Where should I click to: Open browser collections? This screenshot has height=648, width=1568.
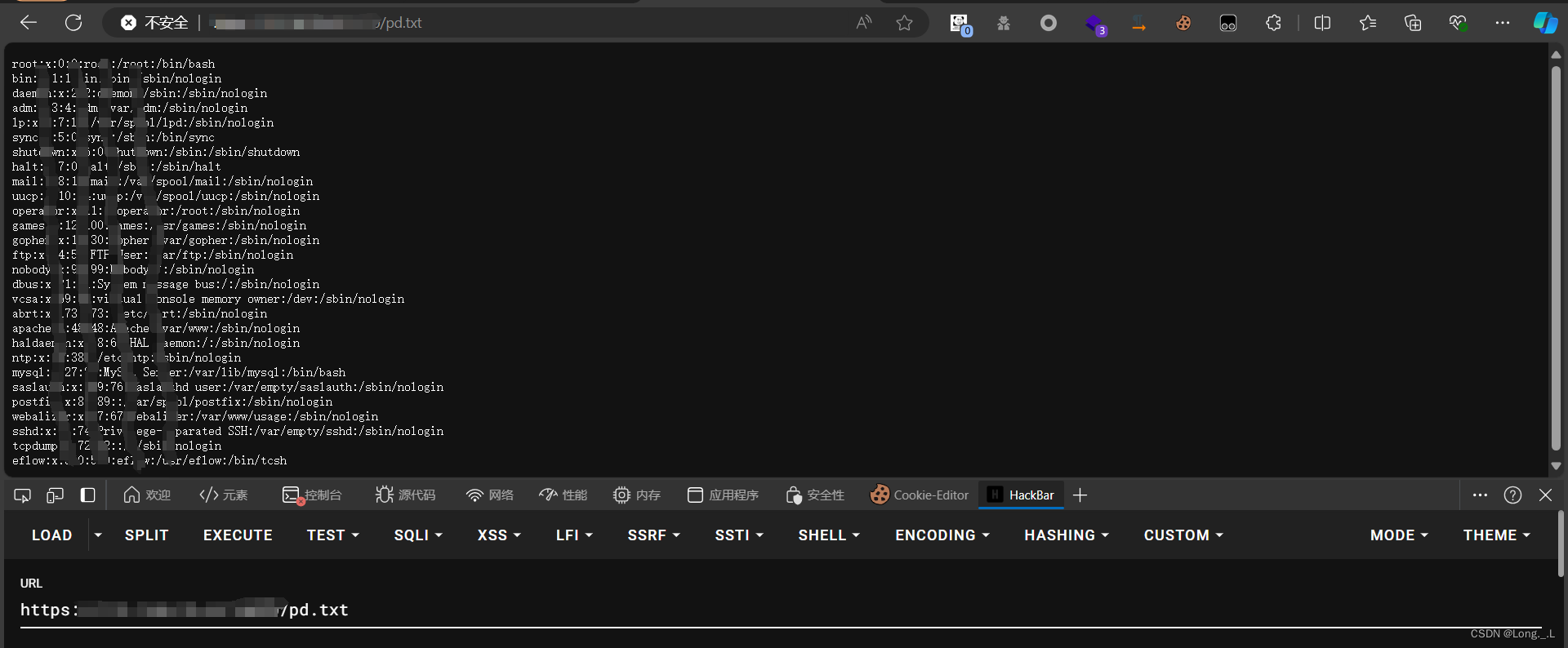[1413, 23]
